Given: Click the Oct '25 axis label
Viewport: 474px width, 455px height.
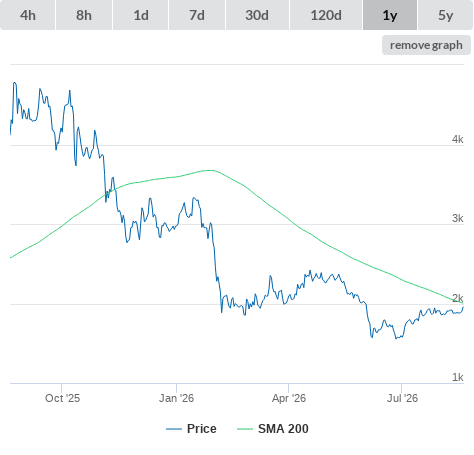Looking at the screenshot, I should tap(62, 398).
